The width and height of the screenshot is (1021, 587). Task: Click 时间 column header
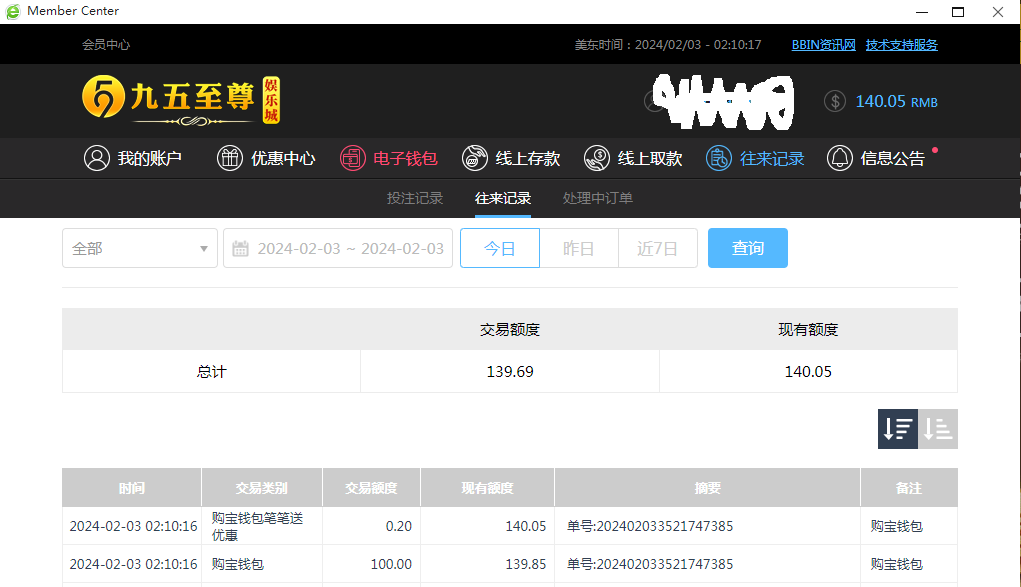tap(132, 488)
